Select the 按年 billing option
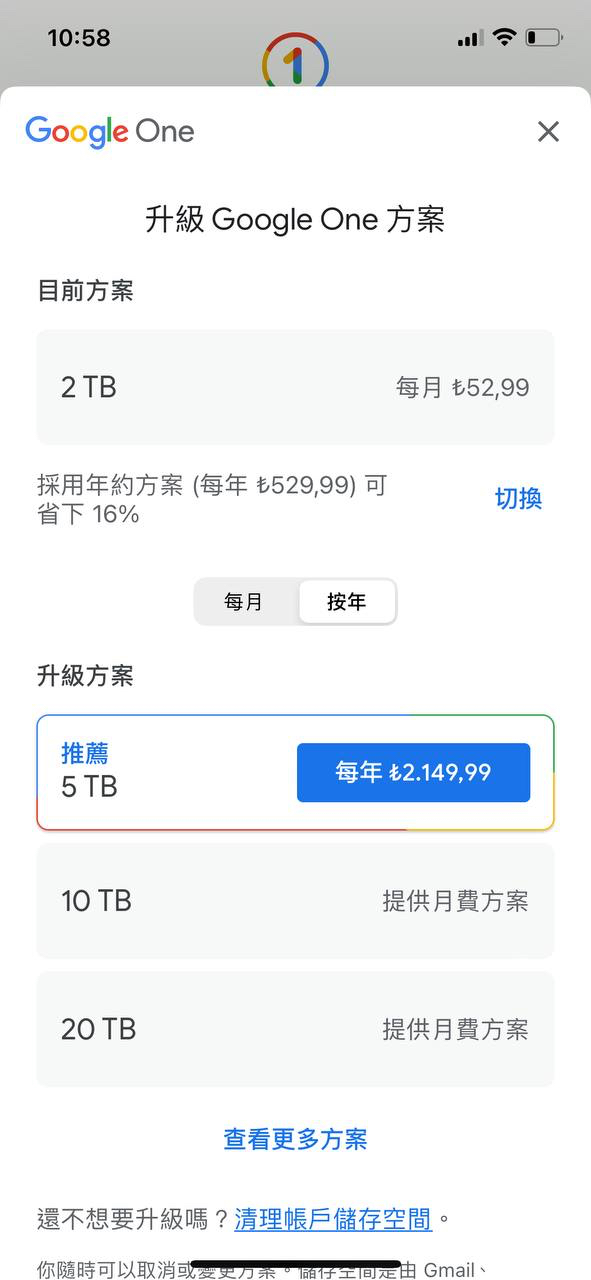Screen dimensions: 591x1280 click(347, 602)
